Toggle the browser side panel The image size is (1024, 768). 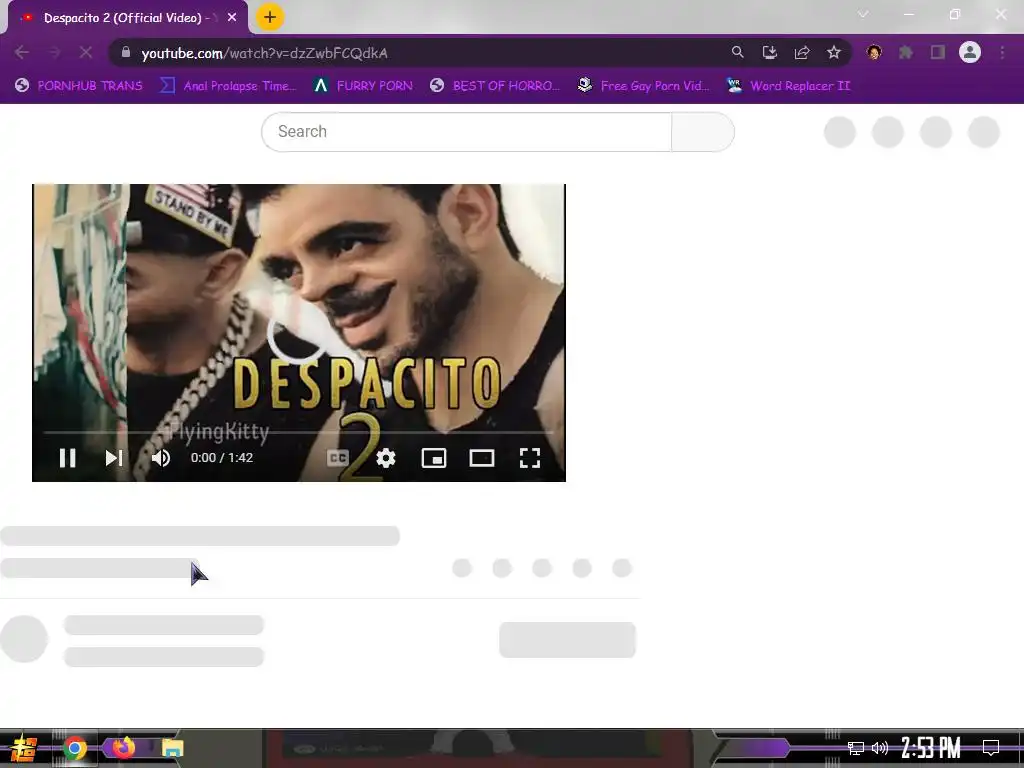pos(938,52)
